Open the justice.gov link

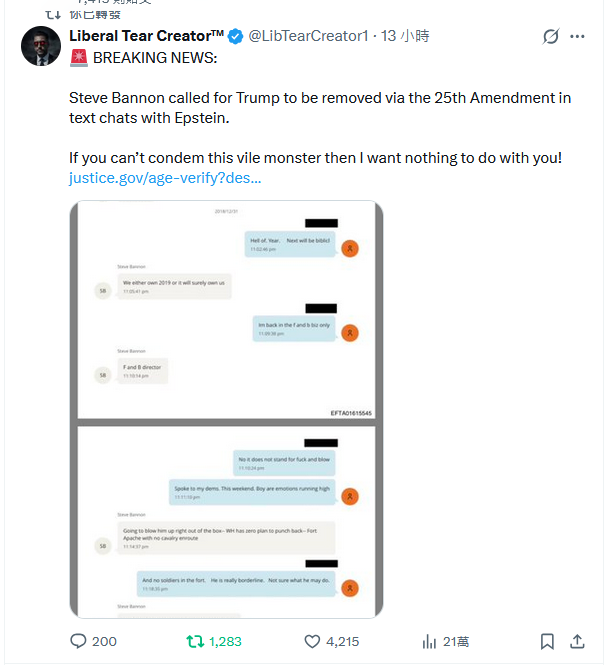point(165,178)
